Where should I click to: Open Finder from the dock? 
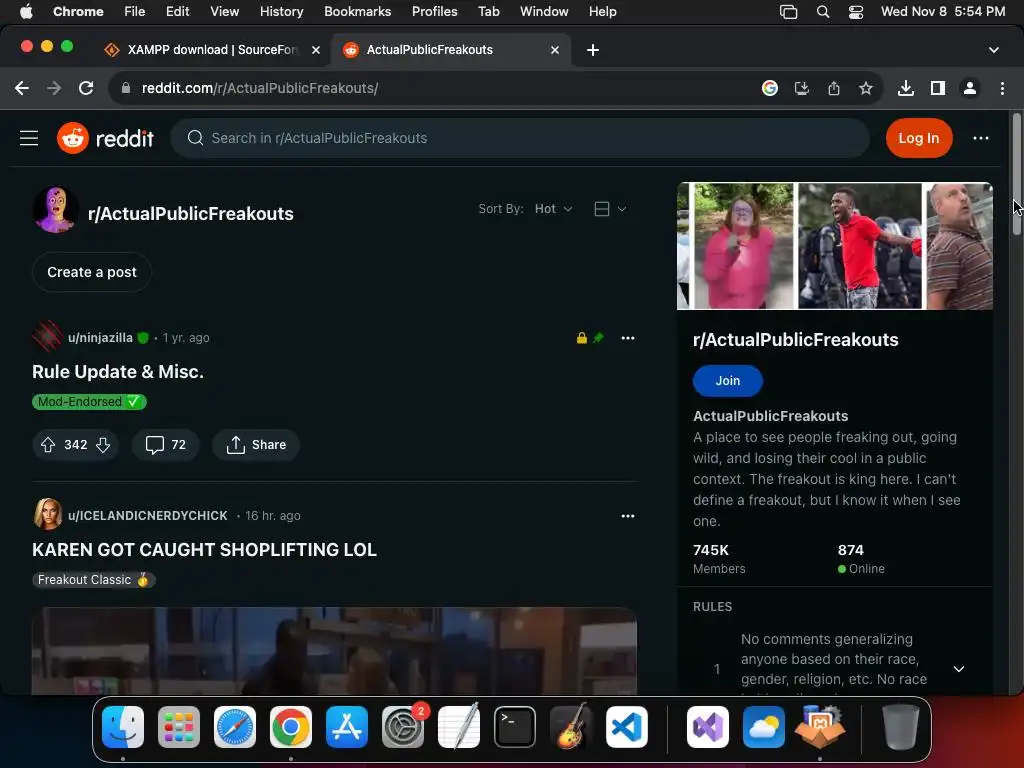click(123, 727)
